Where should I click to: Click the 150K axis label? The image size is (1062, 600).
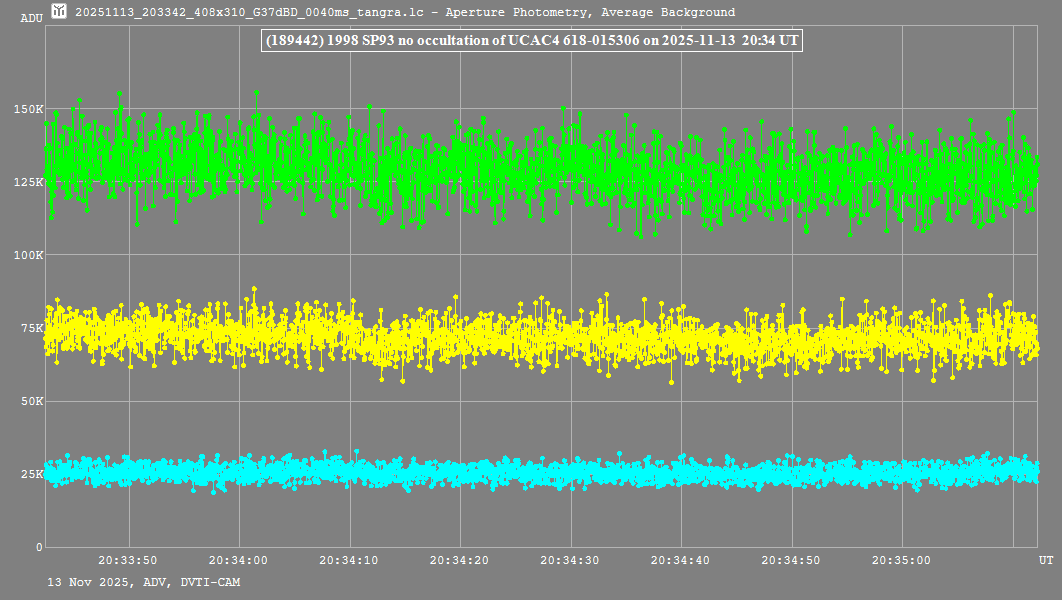[29, 109]
